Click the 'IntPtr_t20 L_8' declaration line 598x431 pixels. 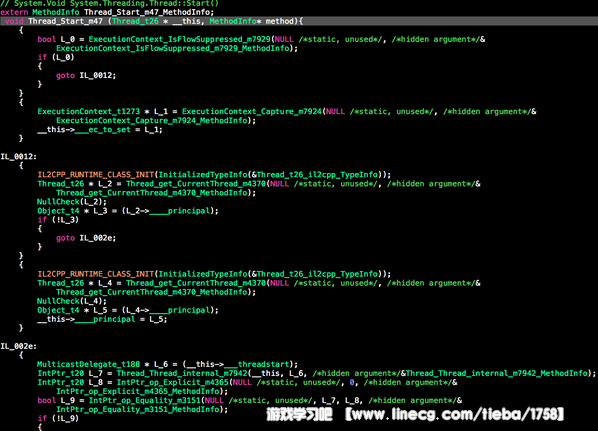[247, 382]
